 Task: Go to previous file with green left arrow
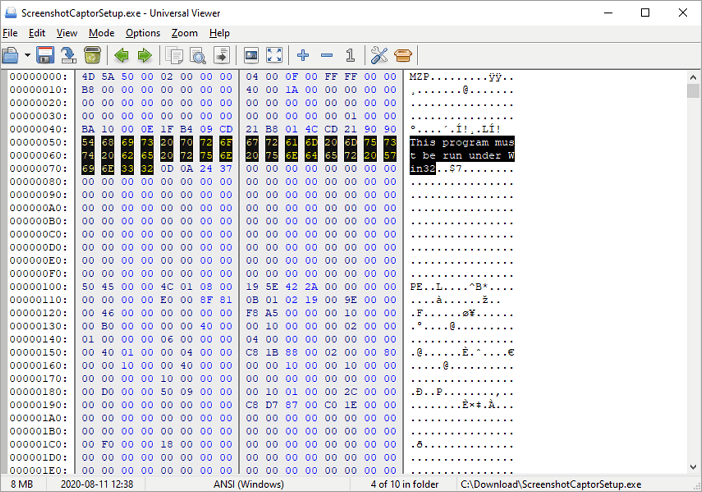click(122, 55)
